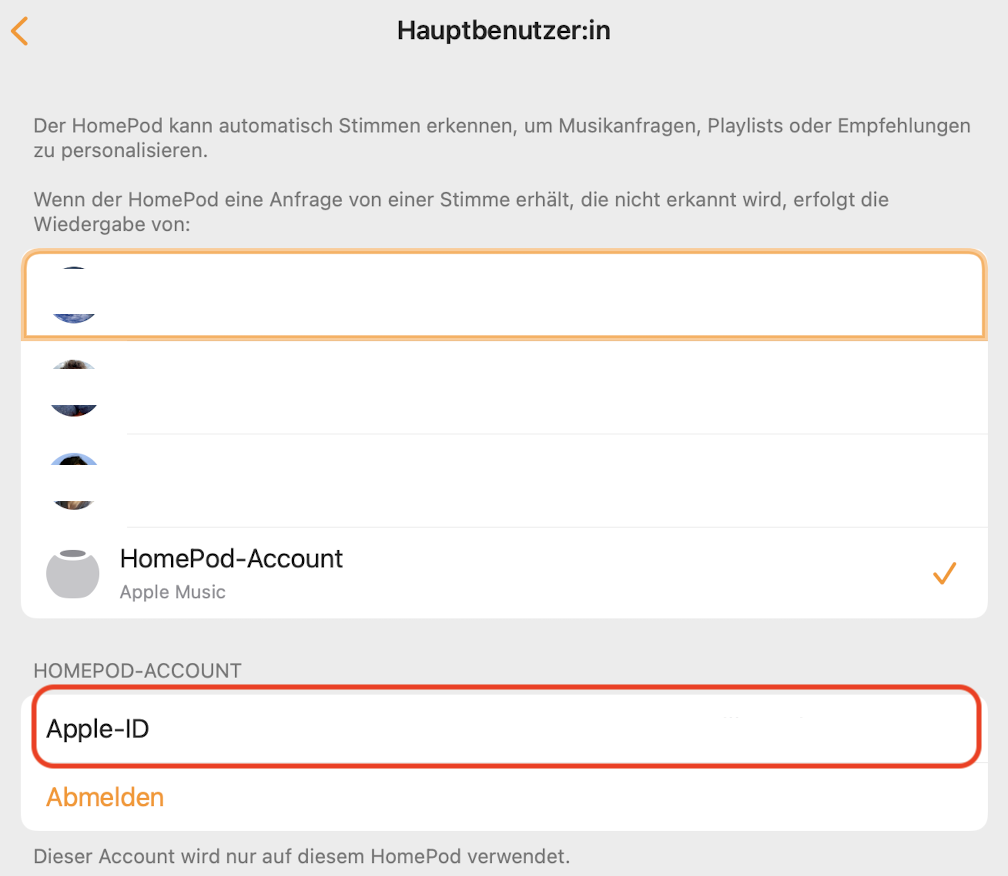This screenshot has width=1008, height=876.
Task: Click the "Hauptbenutzer:in" page title
Action: point(503,31)
